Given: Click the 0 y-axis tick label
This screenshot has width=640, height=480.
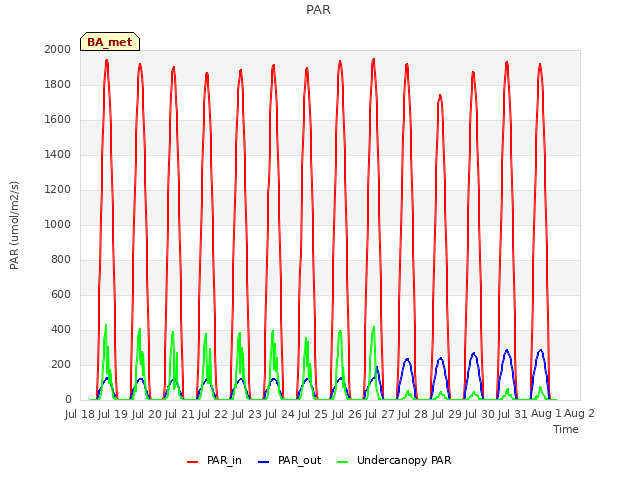Looking at the screenshot, I should 68,400.
